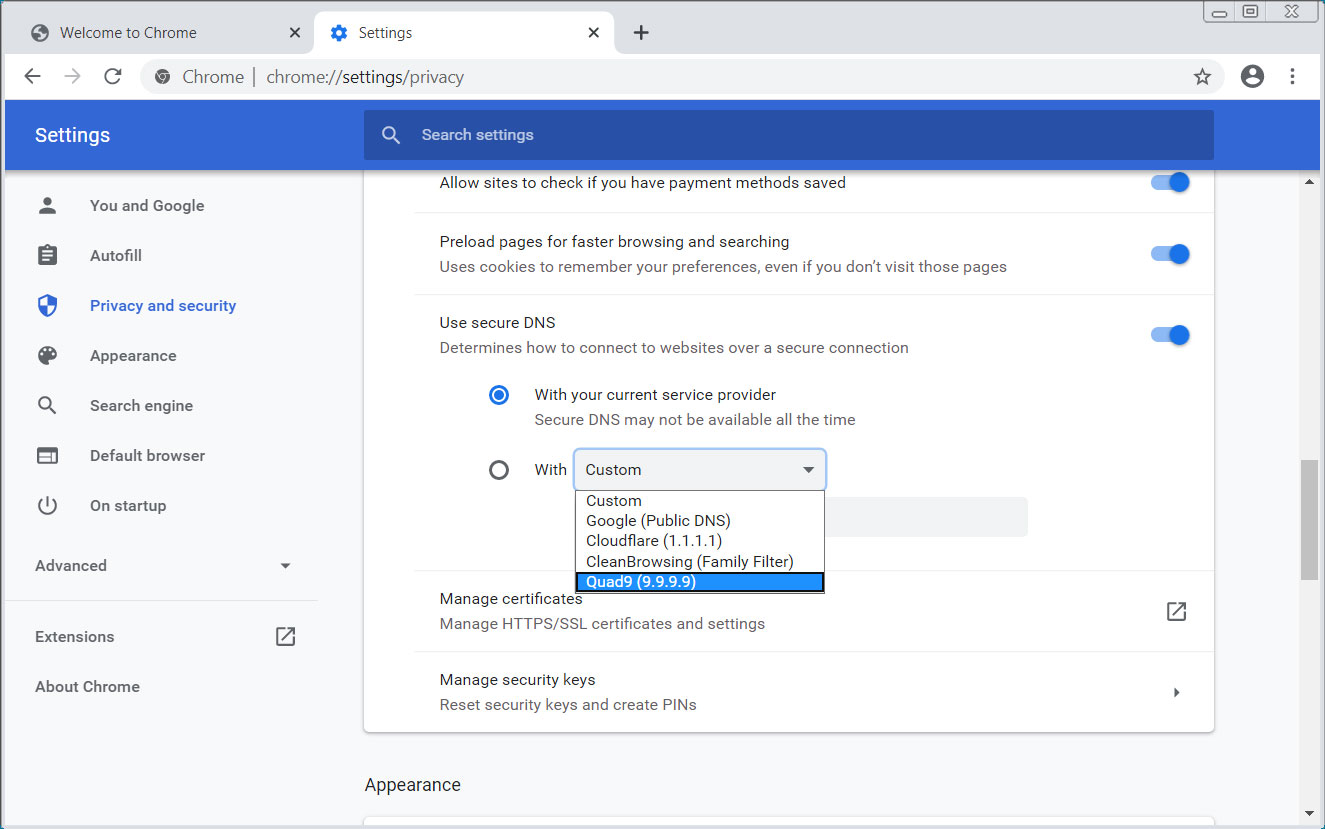
Task: Click the Settings tab gear icon
Action: [x=339, y=33]
